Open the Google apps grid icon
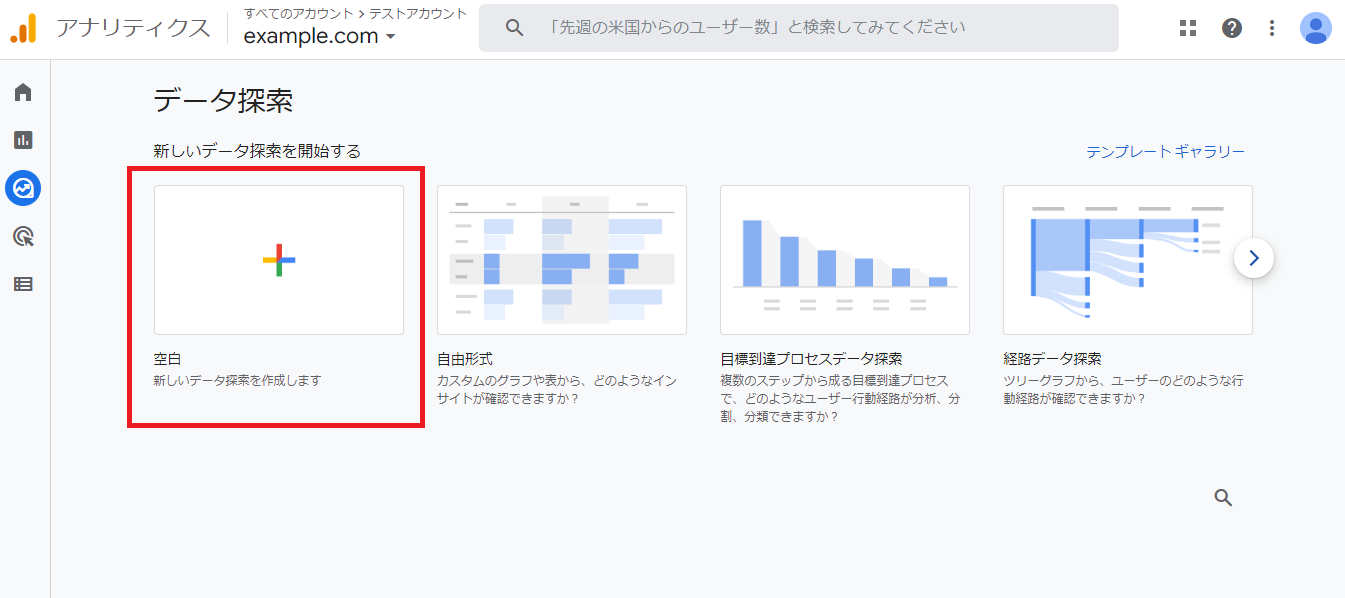 click(x=1188, y=28)
